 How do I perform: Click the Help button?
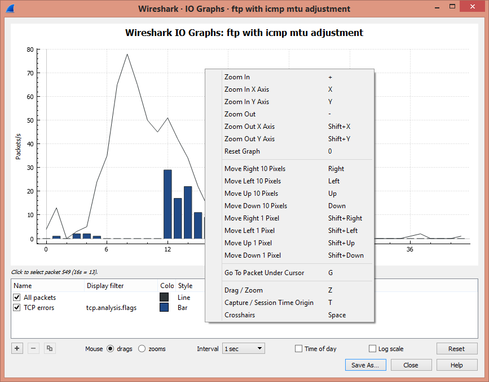pyautogui.click(x=457, y=365)
